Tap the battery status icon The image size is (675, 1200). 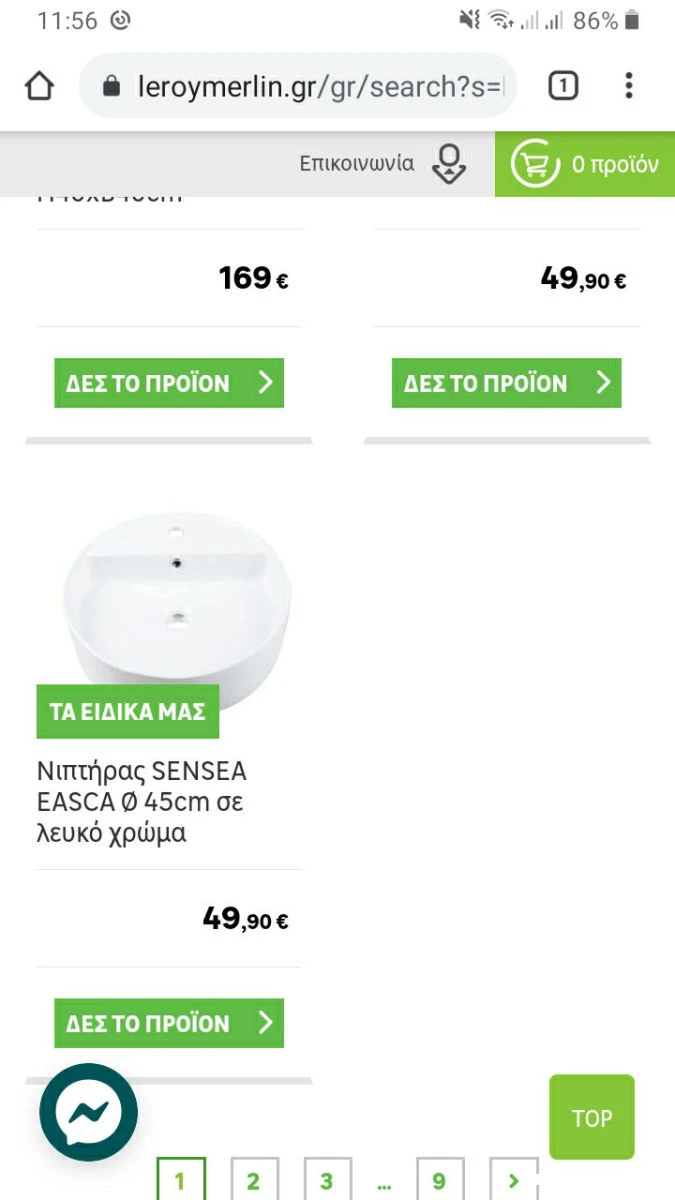coord(631,20)
